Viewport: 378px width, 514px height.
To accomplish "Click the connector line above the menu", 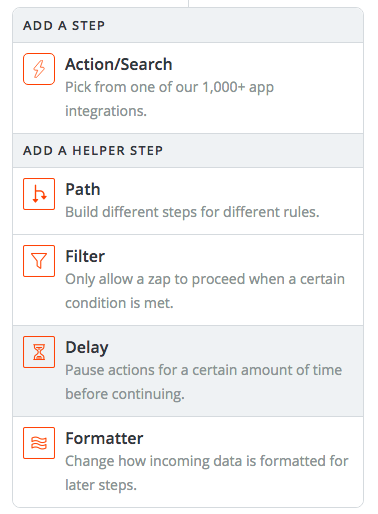I will pos(188,3).
